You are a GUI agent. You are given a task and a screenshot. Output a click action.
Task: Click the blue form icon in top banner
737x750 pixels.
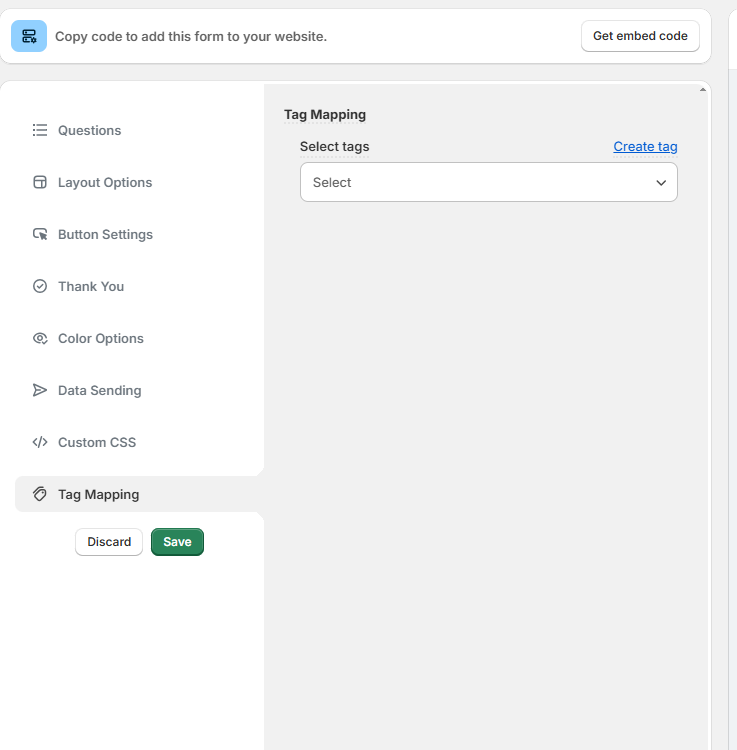point(29,36)
